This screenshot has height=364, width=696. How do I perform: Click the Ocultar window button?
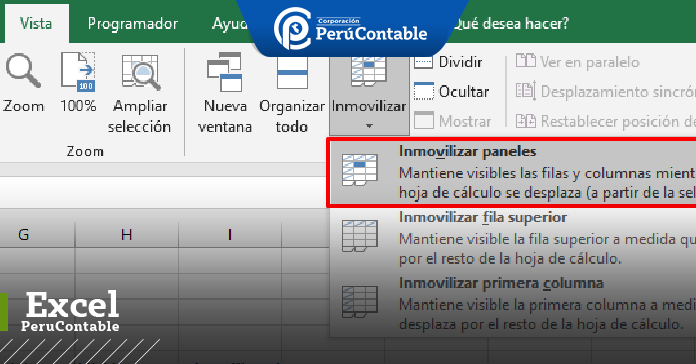point(451,91)
